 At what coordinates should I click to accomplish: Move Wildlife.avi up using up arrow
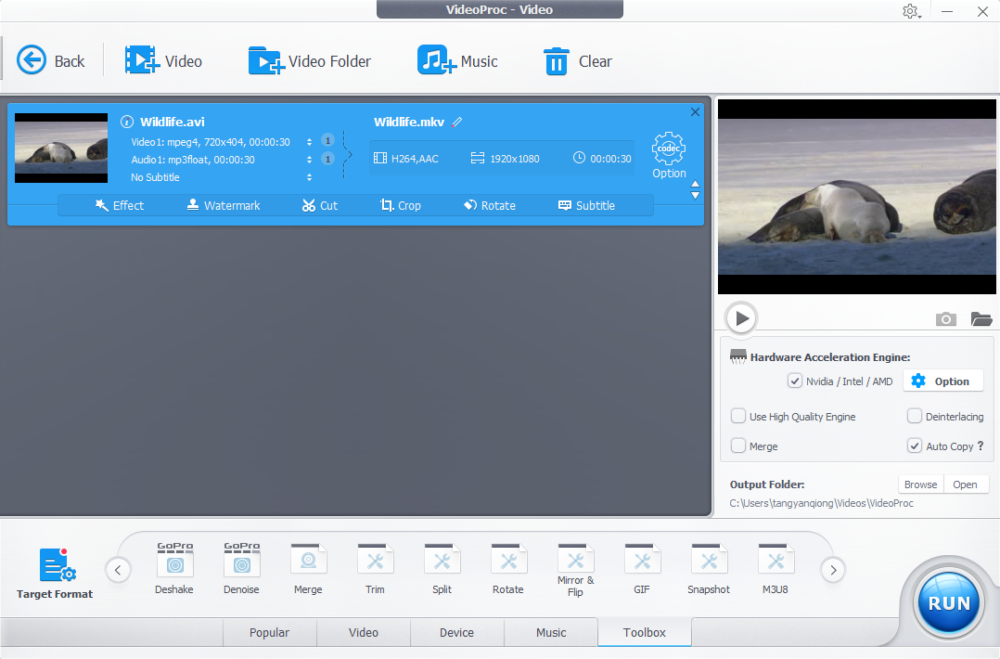click(x=695, y=184)
